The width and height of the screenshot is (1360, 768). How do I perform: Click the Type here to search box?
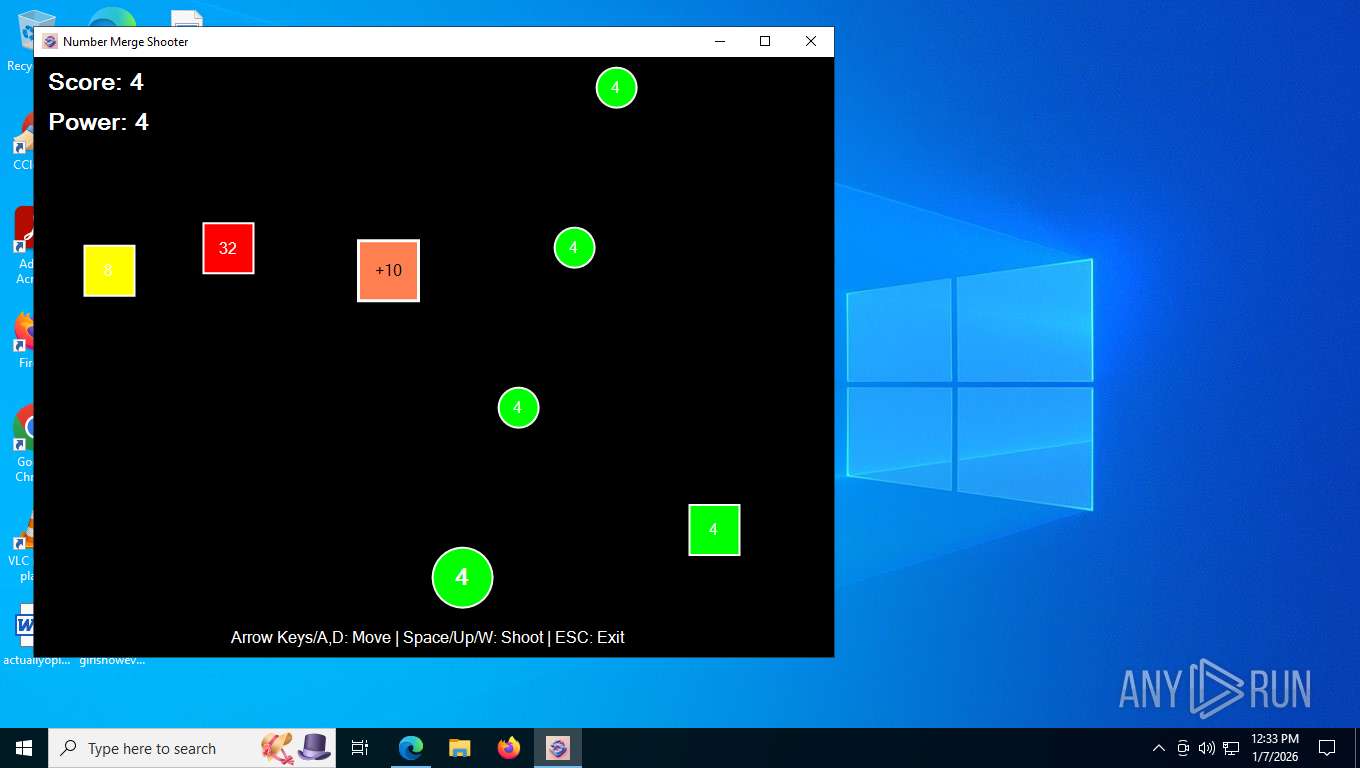(x=192, y=748)
